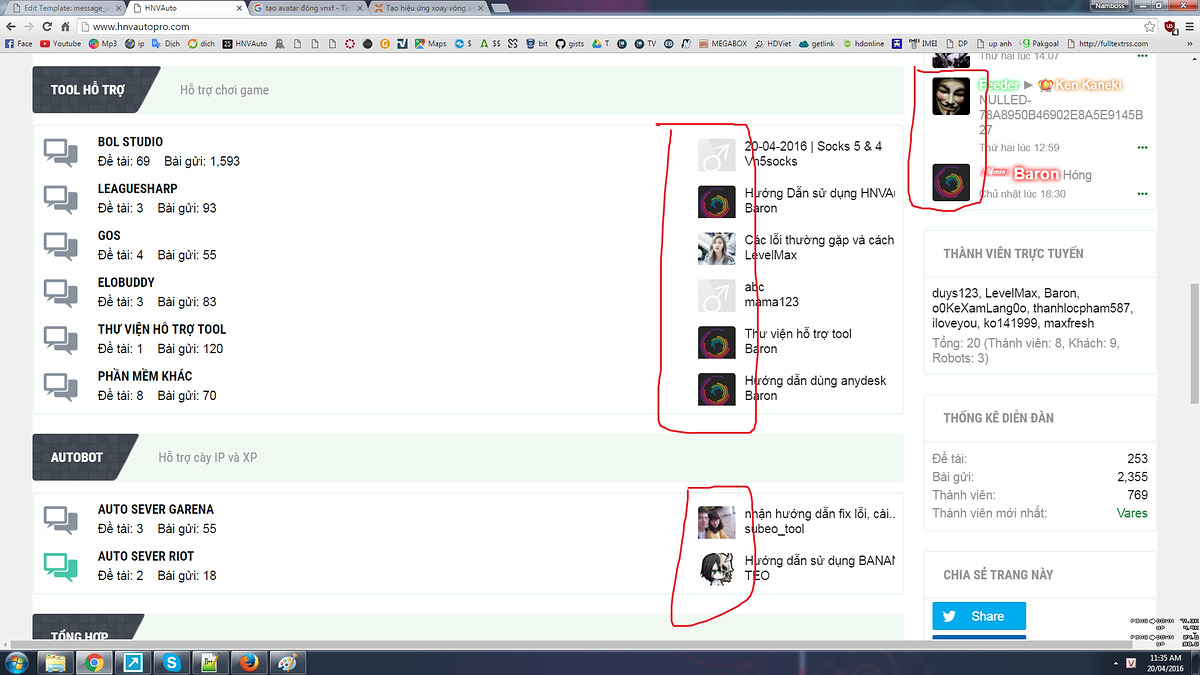Switch to the 'tạo avatar động vnxf' tab

[307, 8]
